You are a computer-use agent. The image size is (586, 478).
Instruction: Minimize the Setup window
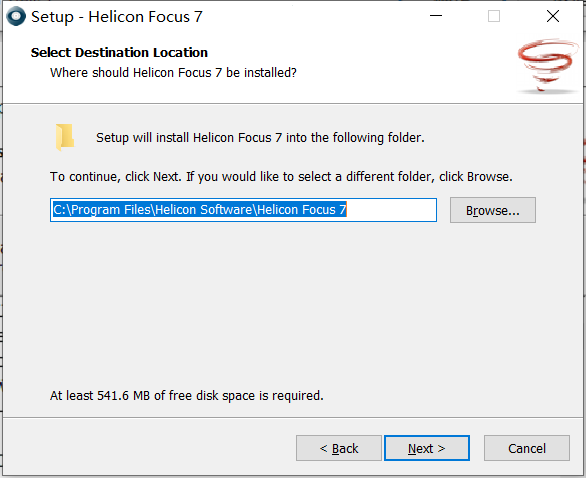tap(436, 16)
